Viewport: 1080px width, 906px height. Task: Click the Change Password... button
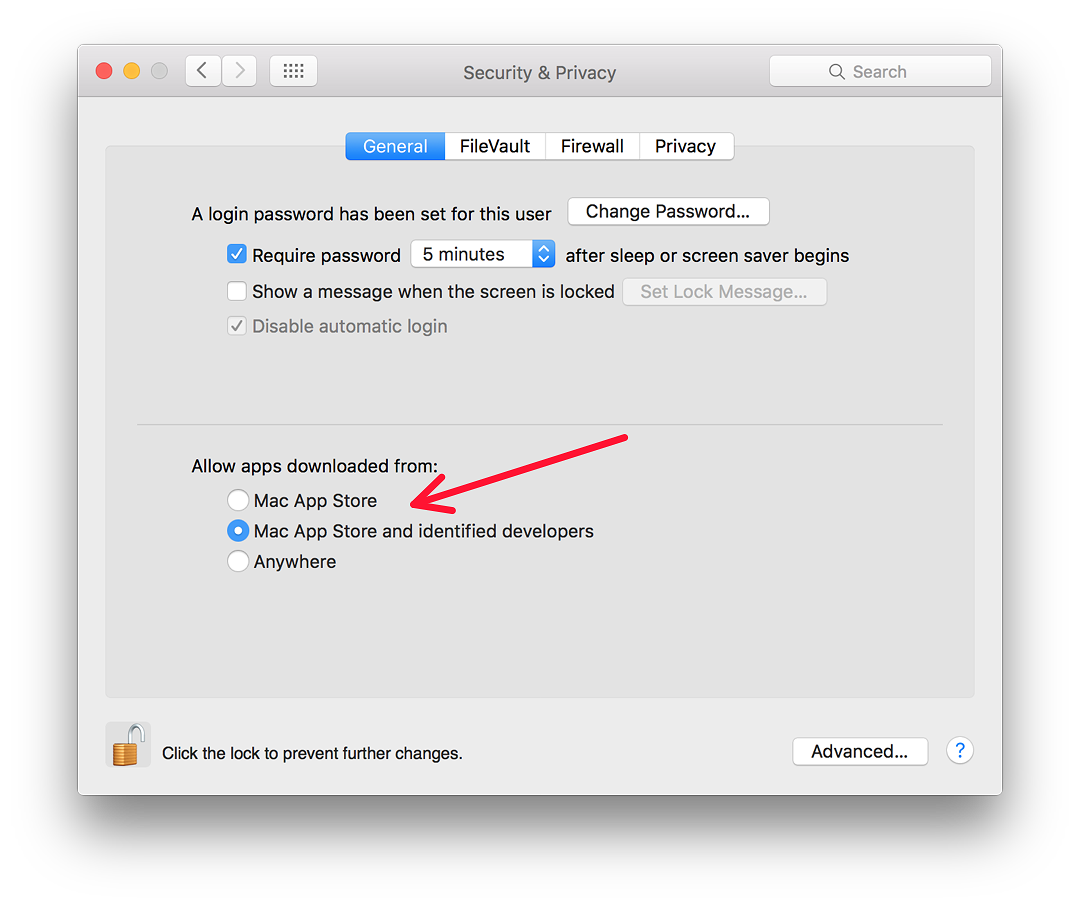[x=668, y=212]
